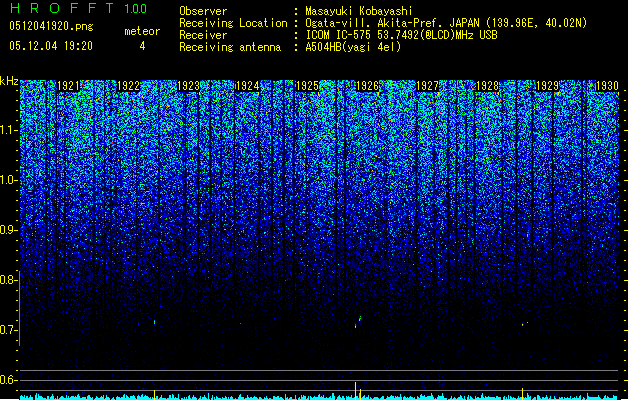Click time marker 1928
Viewport: 629px width, 400px height.
click(x=487, y=86)
